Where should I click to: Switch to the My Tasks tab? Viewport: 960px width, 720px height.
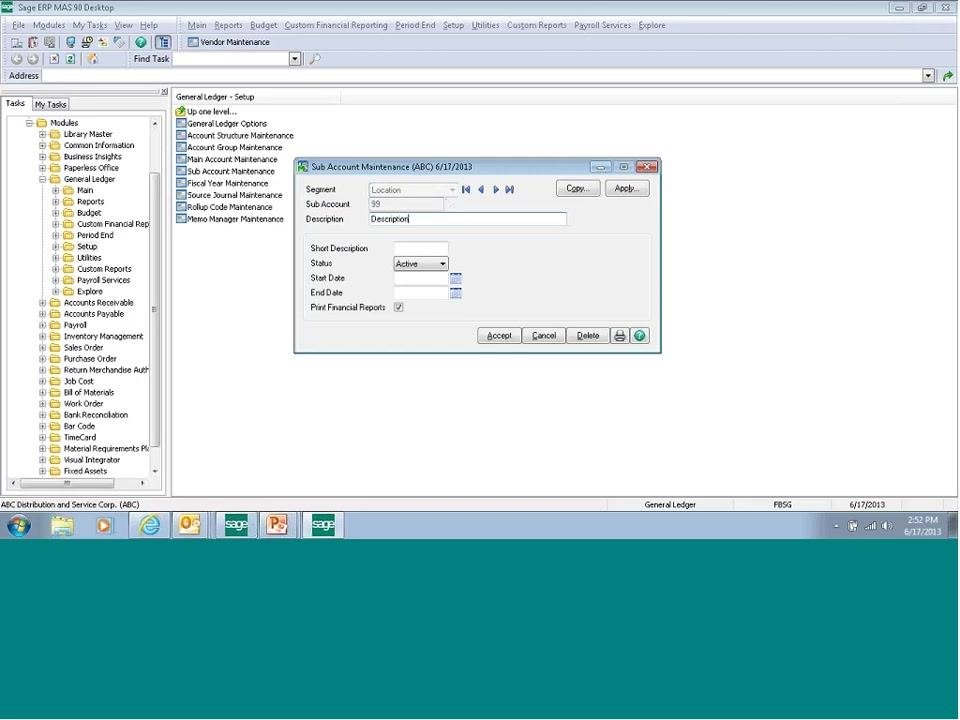pos(50,105)
